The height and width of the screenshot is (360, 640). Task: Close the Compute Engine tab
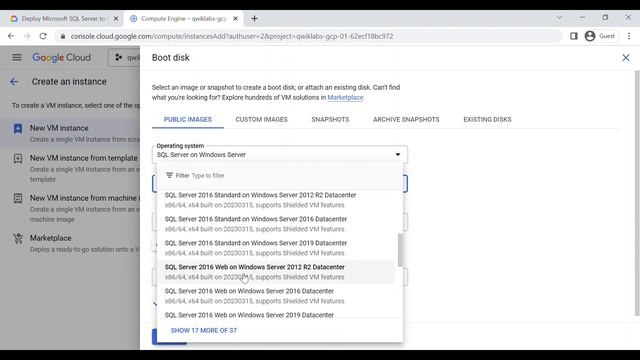pyautogui.click(x=236, y=18)
